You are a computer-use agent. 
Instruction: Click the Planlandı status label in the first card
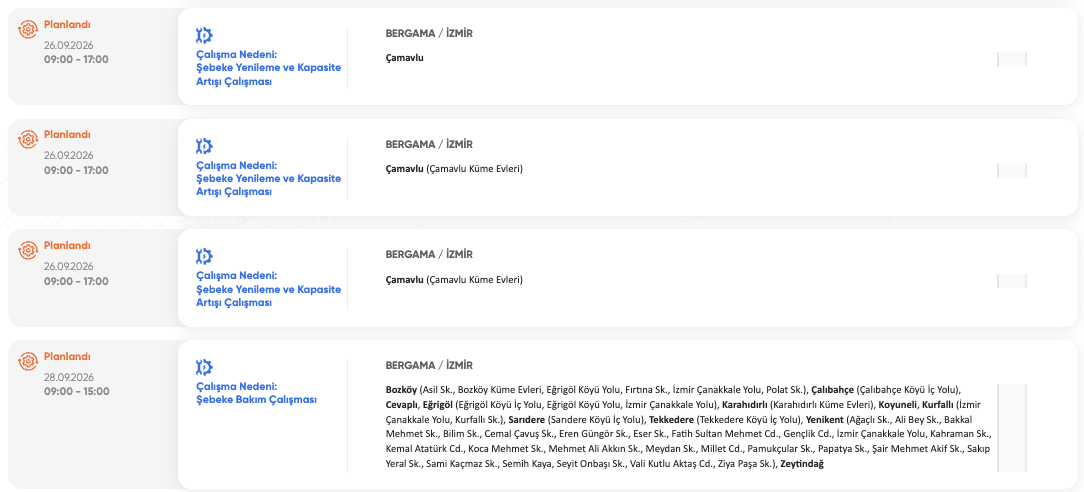pos(67,24)
